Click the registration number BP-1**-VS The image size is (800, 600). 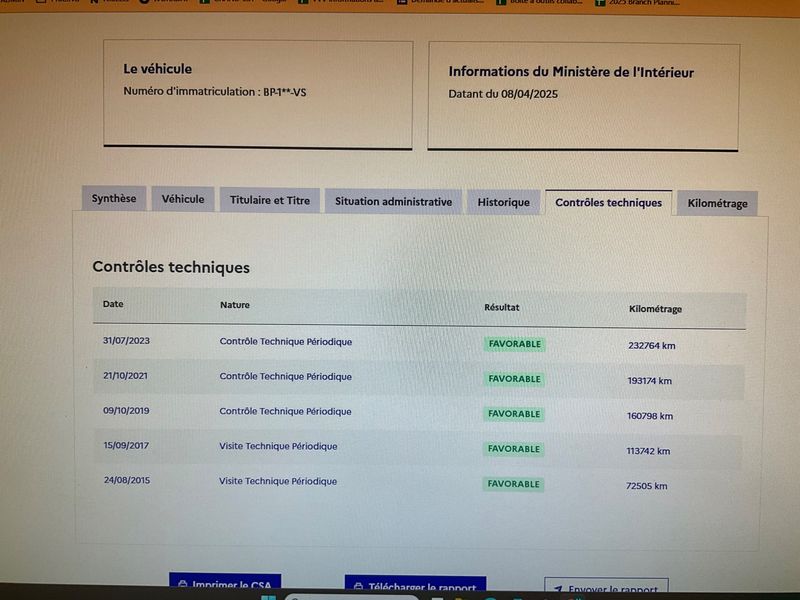point(285,92)
